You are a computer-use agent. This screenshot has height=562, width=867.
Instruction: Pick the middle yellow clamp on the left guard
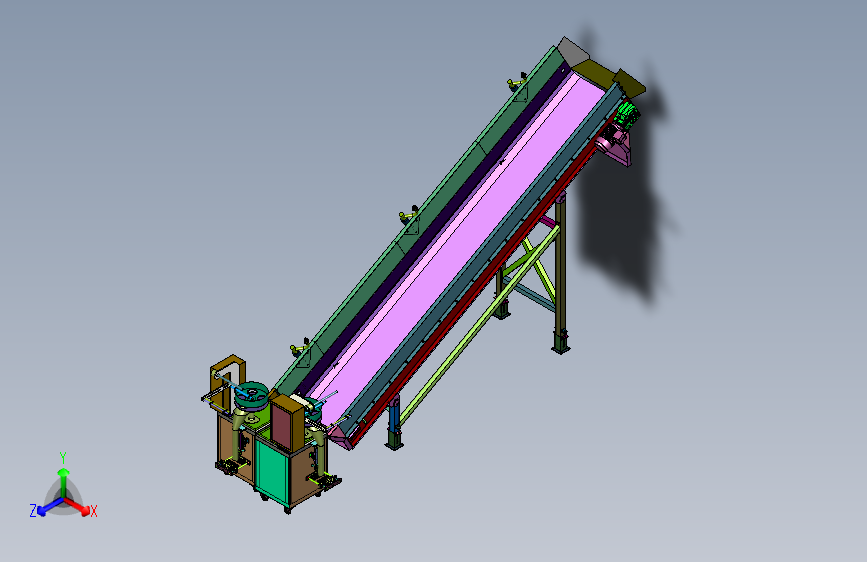(409, 215)
